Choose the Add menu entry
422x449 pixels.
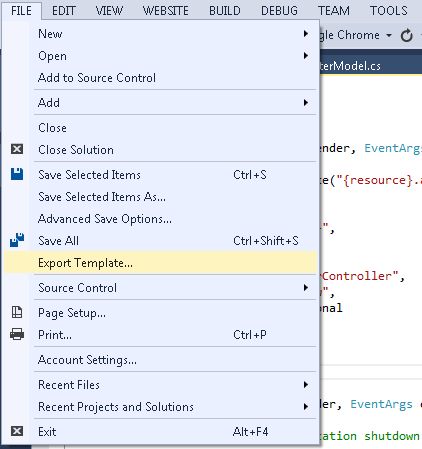pos(160,103)
